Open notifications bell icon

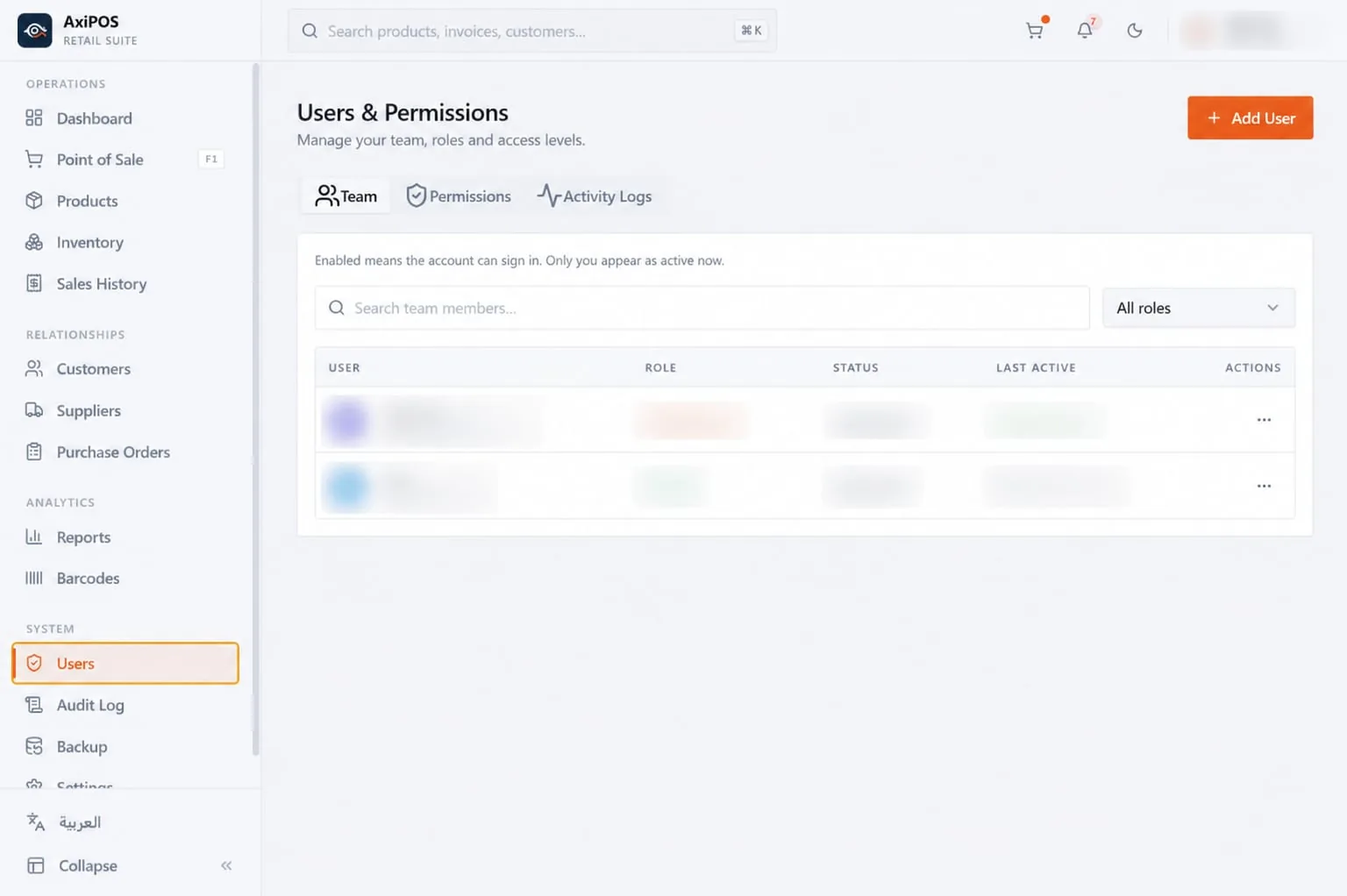(1085, 31)
